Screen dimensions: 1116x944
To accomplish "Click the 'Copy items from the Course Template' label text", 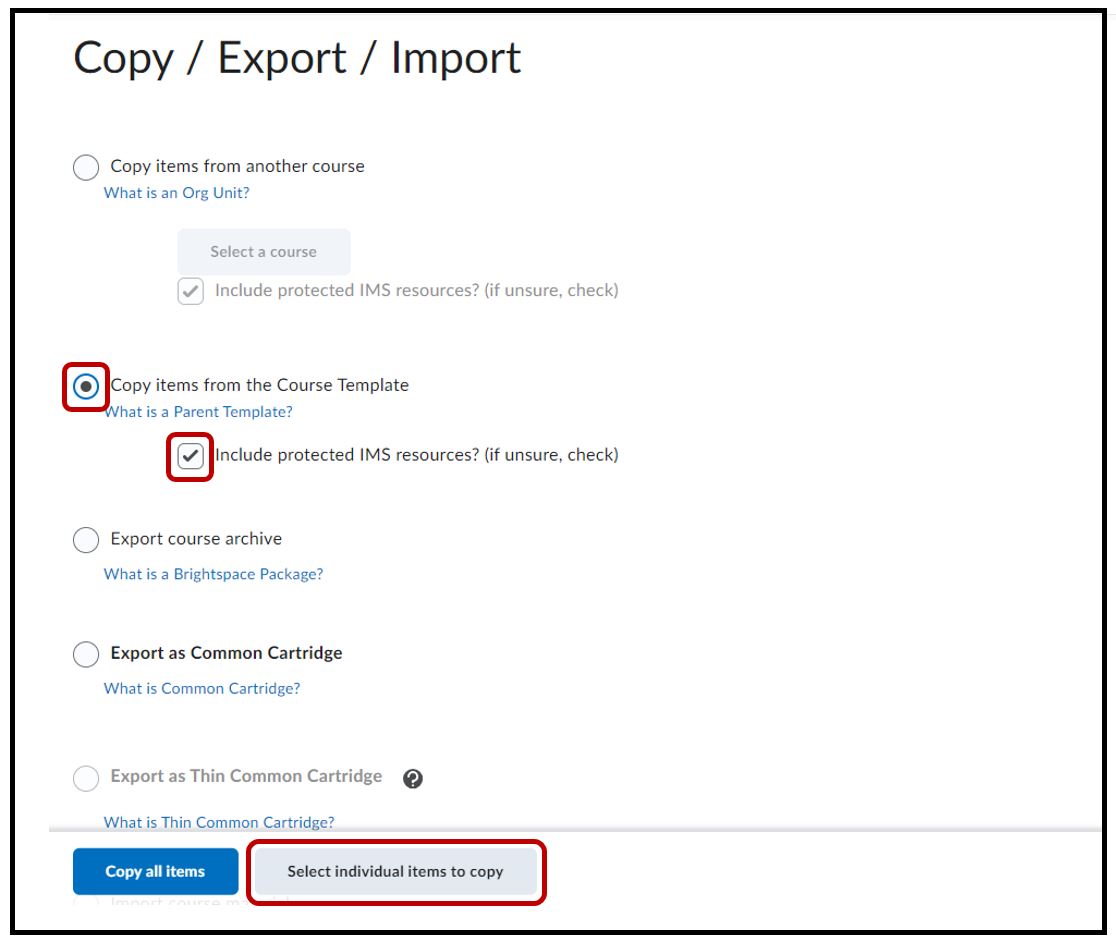I will click(x=259, y=385).
